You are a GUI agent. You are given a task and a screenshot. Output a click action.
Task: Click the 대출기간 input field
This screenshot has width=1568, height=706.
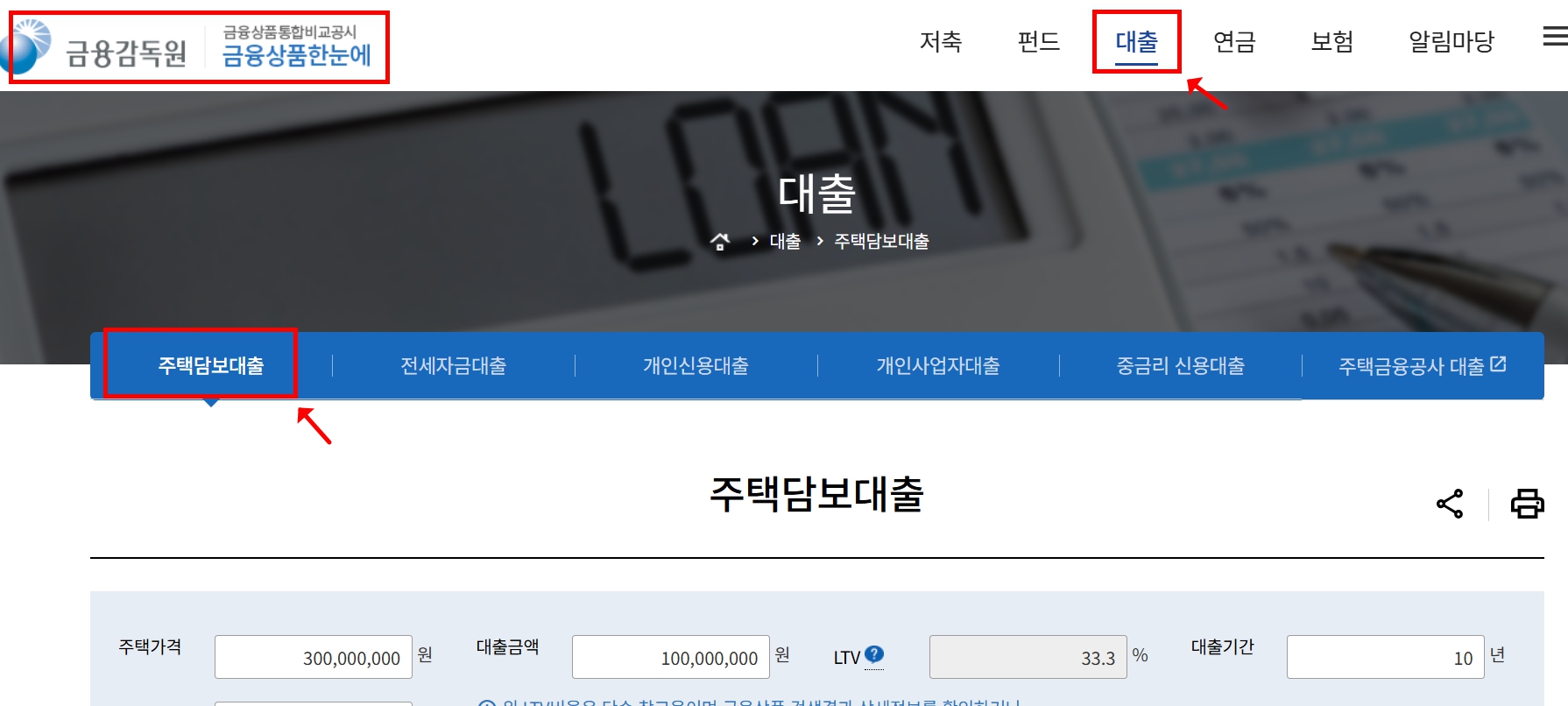(1386, 657)
